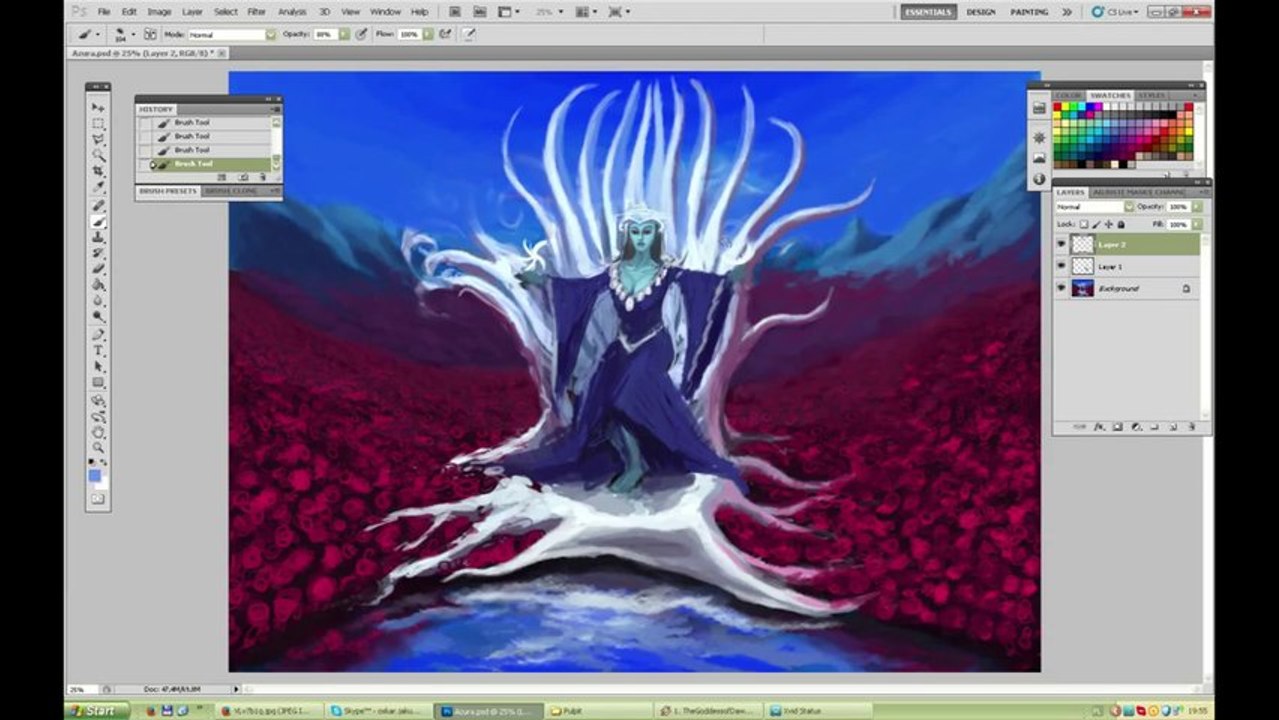Image resolution: width=1279 pixels, height=720 pixels.
Task: Select the Brush tool in toolbox
Action: (x=98, y=221)
